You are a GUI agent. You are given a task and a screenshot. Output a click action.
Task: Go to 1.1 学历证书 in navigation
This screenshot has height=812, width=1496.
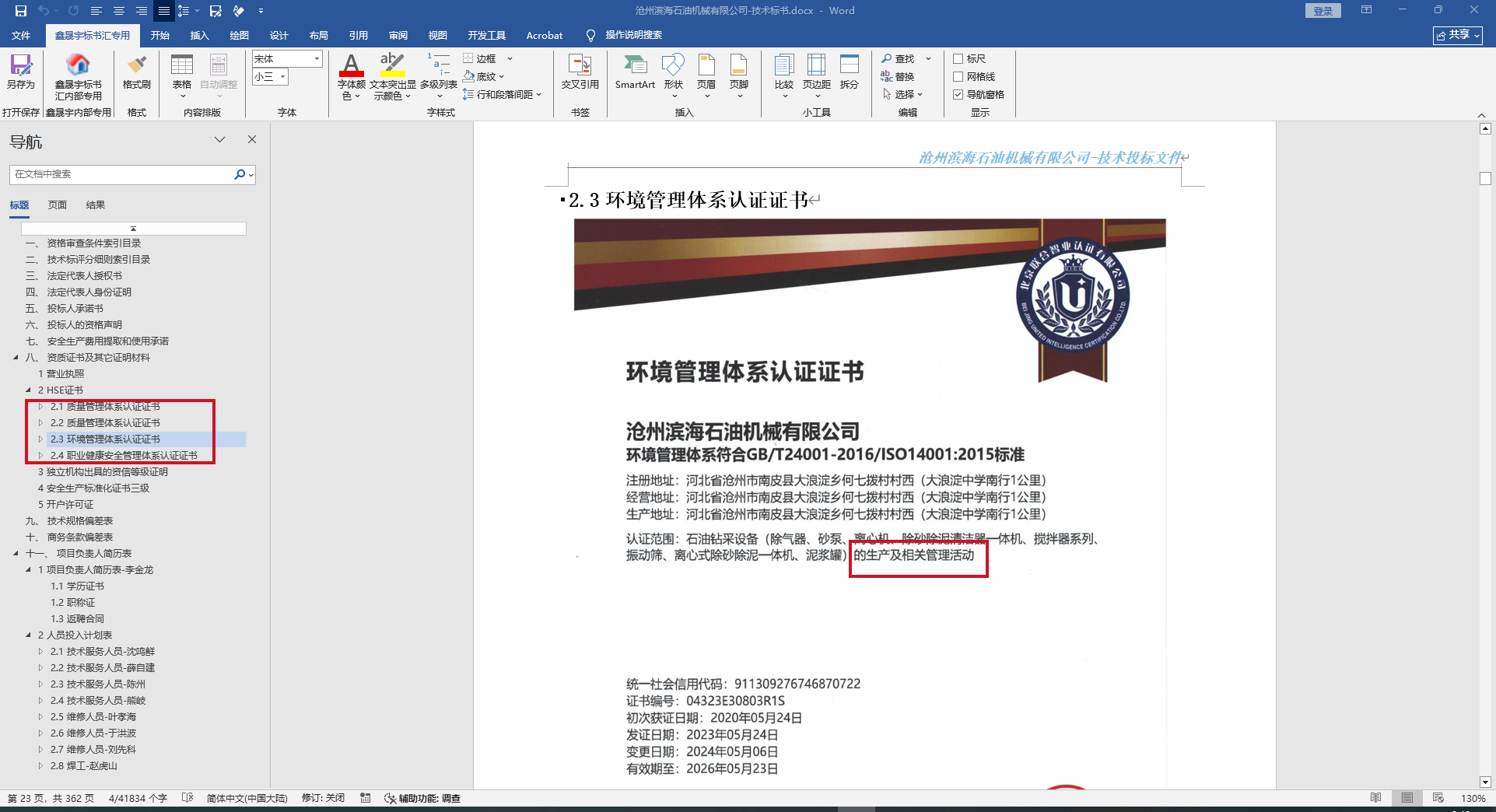click(77, 586)
